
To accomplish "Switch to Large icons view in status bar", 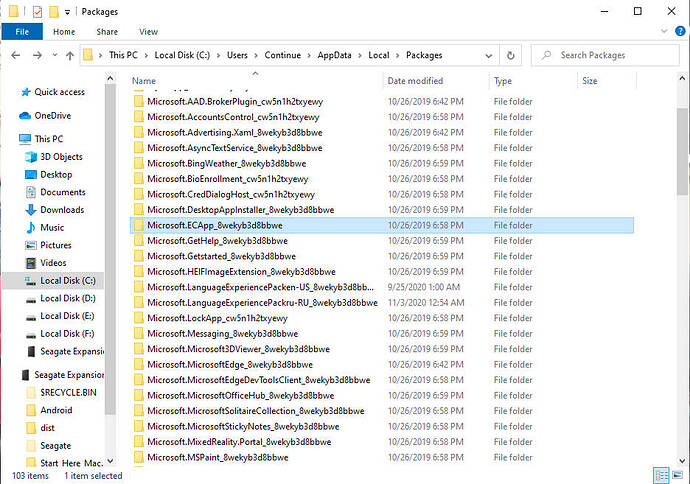I will click(x=678, y=475).
